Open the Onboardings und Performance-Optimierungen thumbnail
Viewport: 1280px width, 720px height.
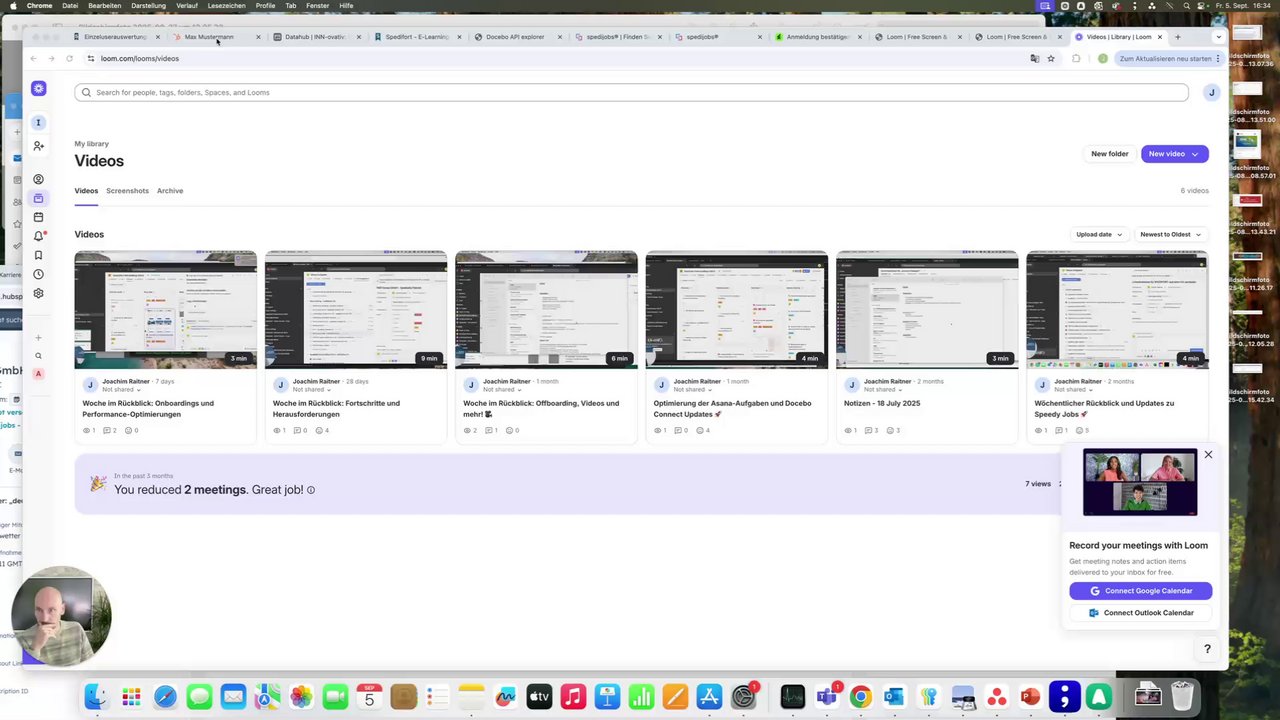coord(165,310)
